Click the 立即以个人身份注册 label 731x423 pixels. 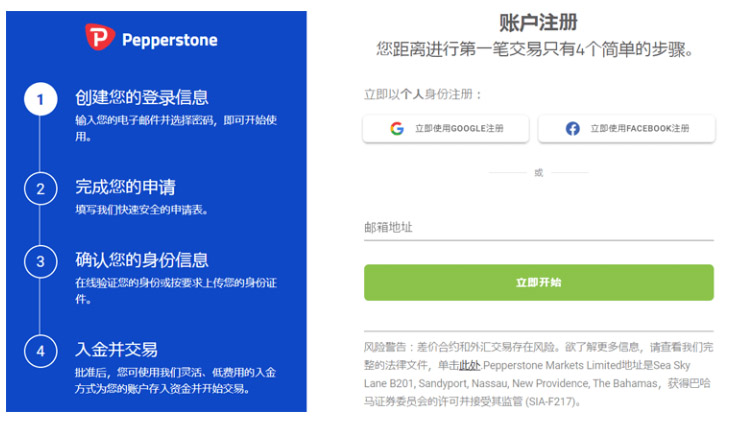[422, 94]
